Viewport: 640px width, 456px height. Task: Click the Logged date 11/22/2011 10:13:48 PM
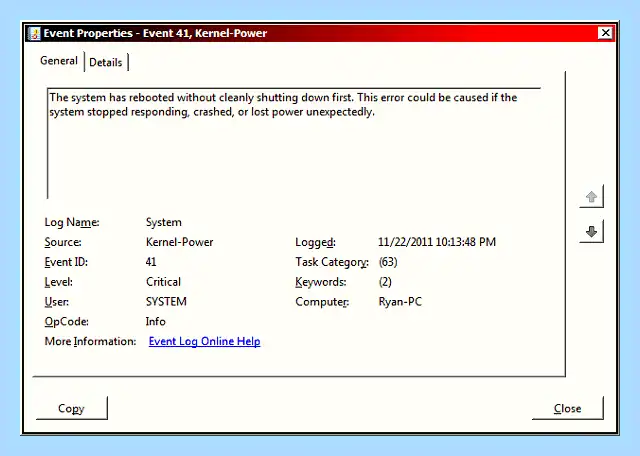437,242
